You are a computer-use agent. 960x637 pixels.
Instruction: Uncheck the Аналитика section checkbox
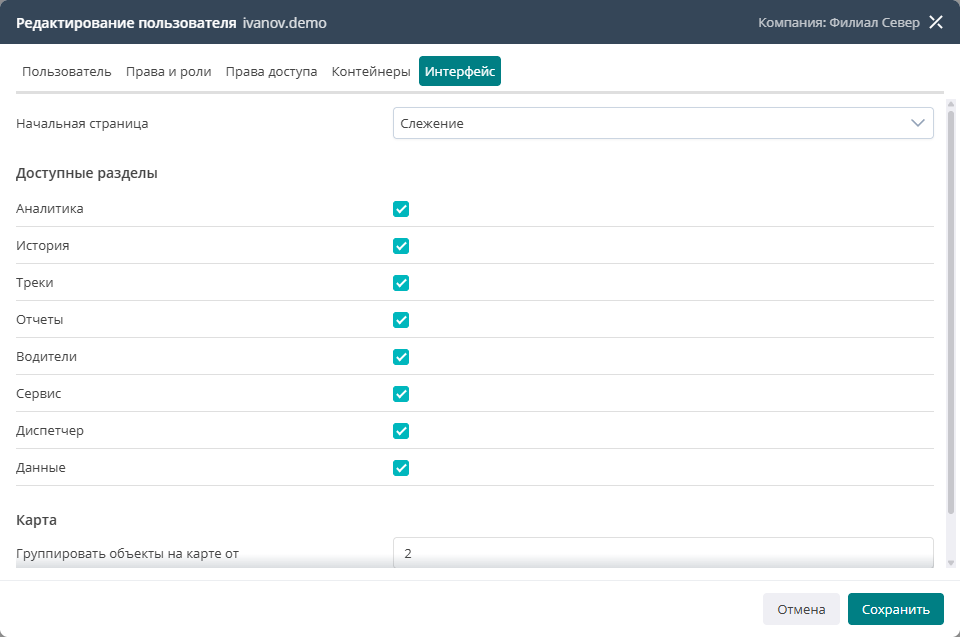tap(401, 209)
